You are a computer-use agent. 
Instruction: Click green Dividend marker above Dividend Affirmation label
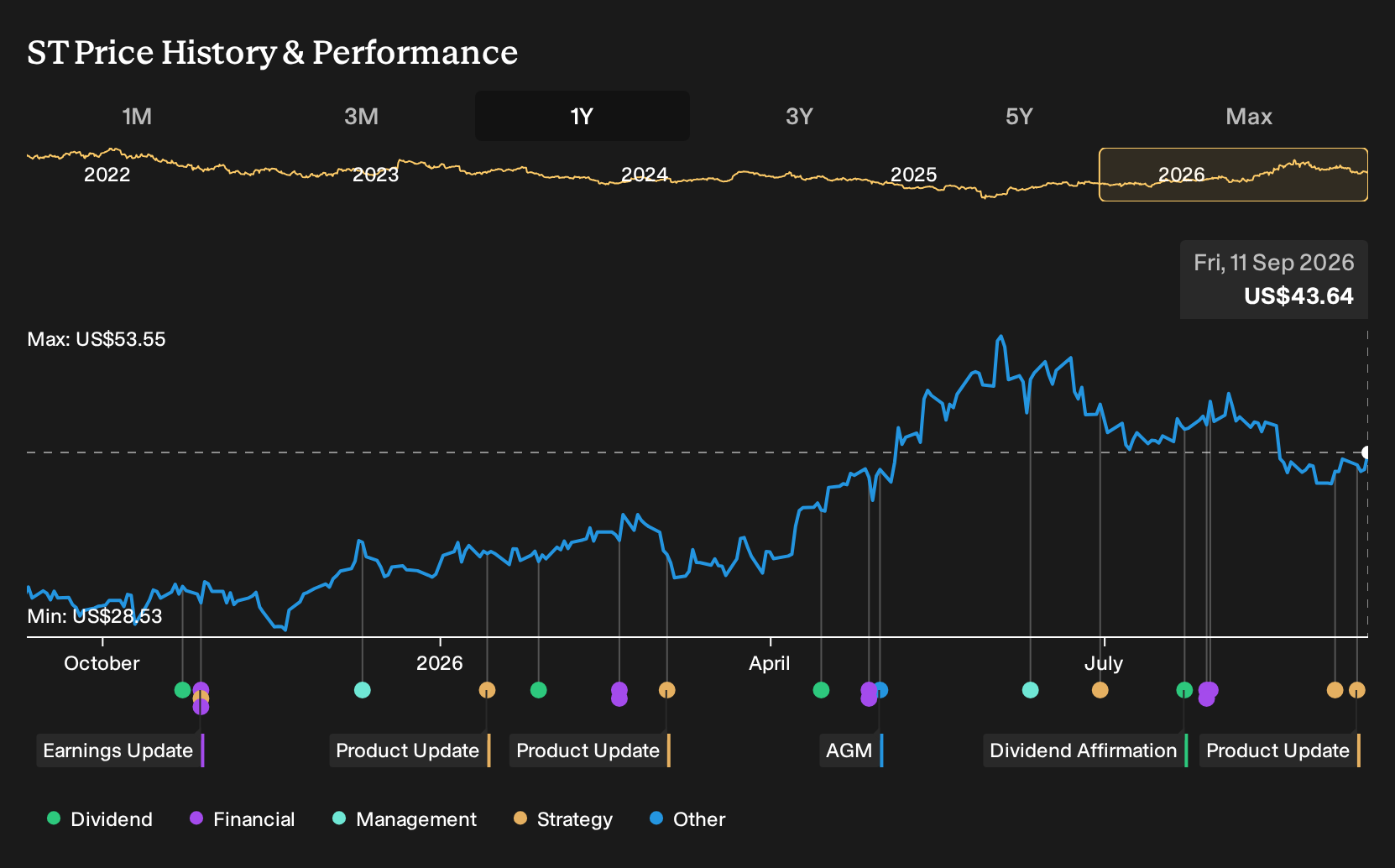click(1184, 690)
